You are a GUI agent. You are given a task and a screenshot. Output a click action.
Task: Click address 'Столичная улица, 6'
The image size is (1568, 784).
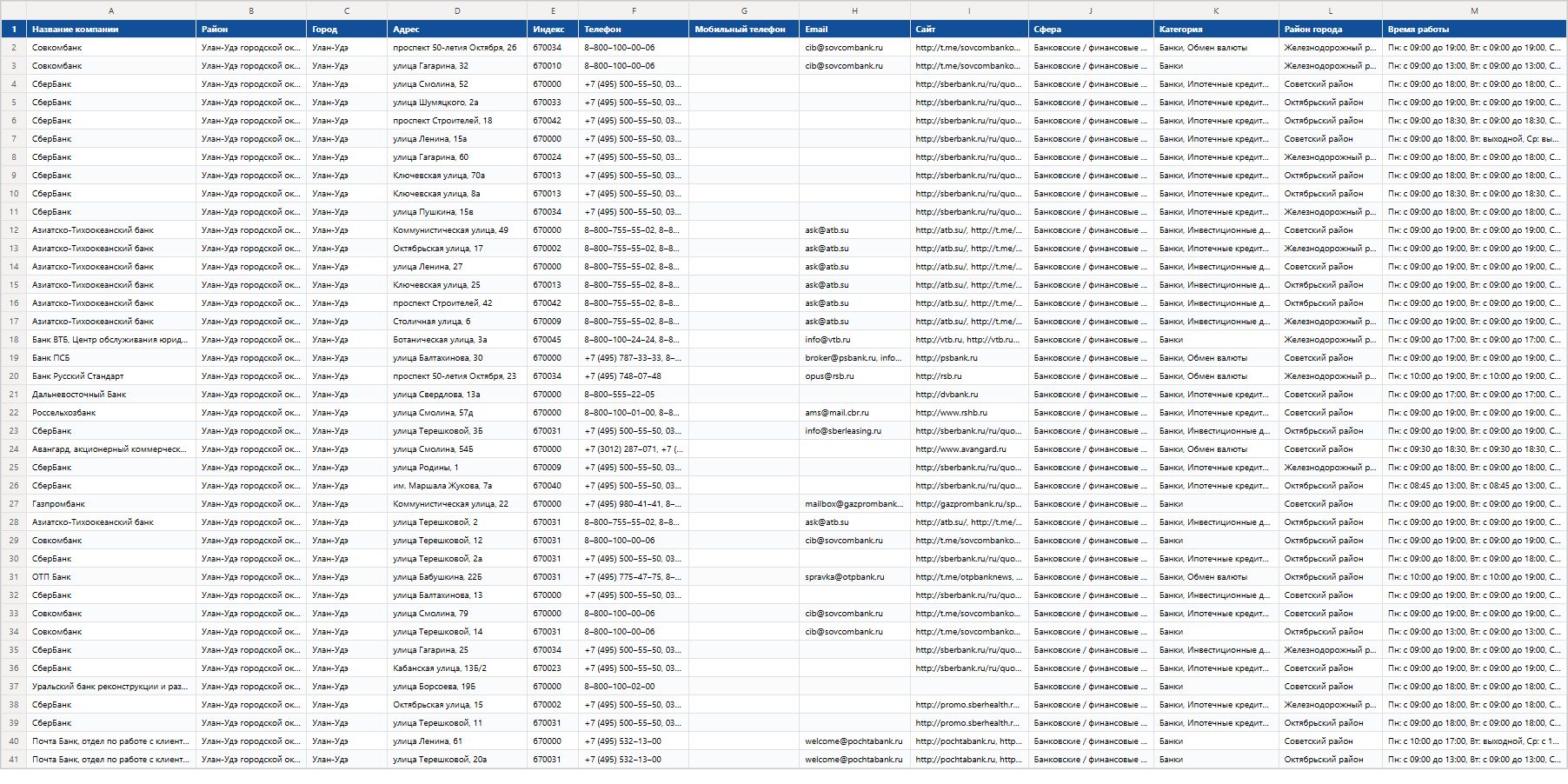457,322
